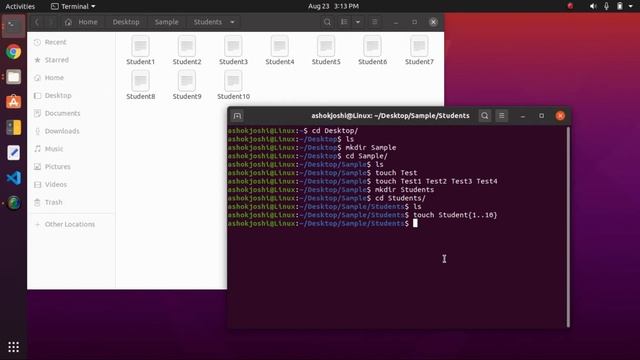Click the terminal search icon

484,116
